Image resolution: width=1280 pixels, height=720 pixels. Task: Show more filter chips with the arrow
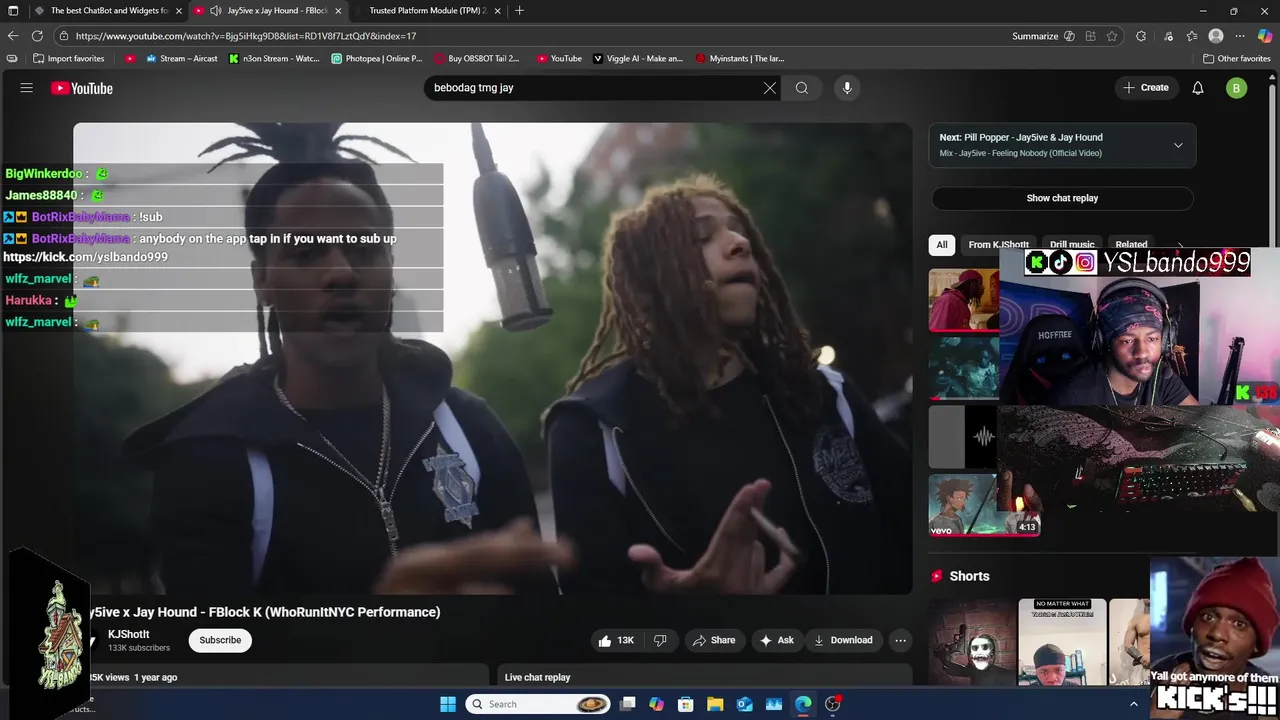1180,244
